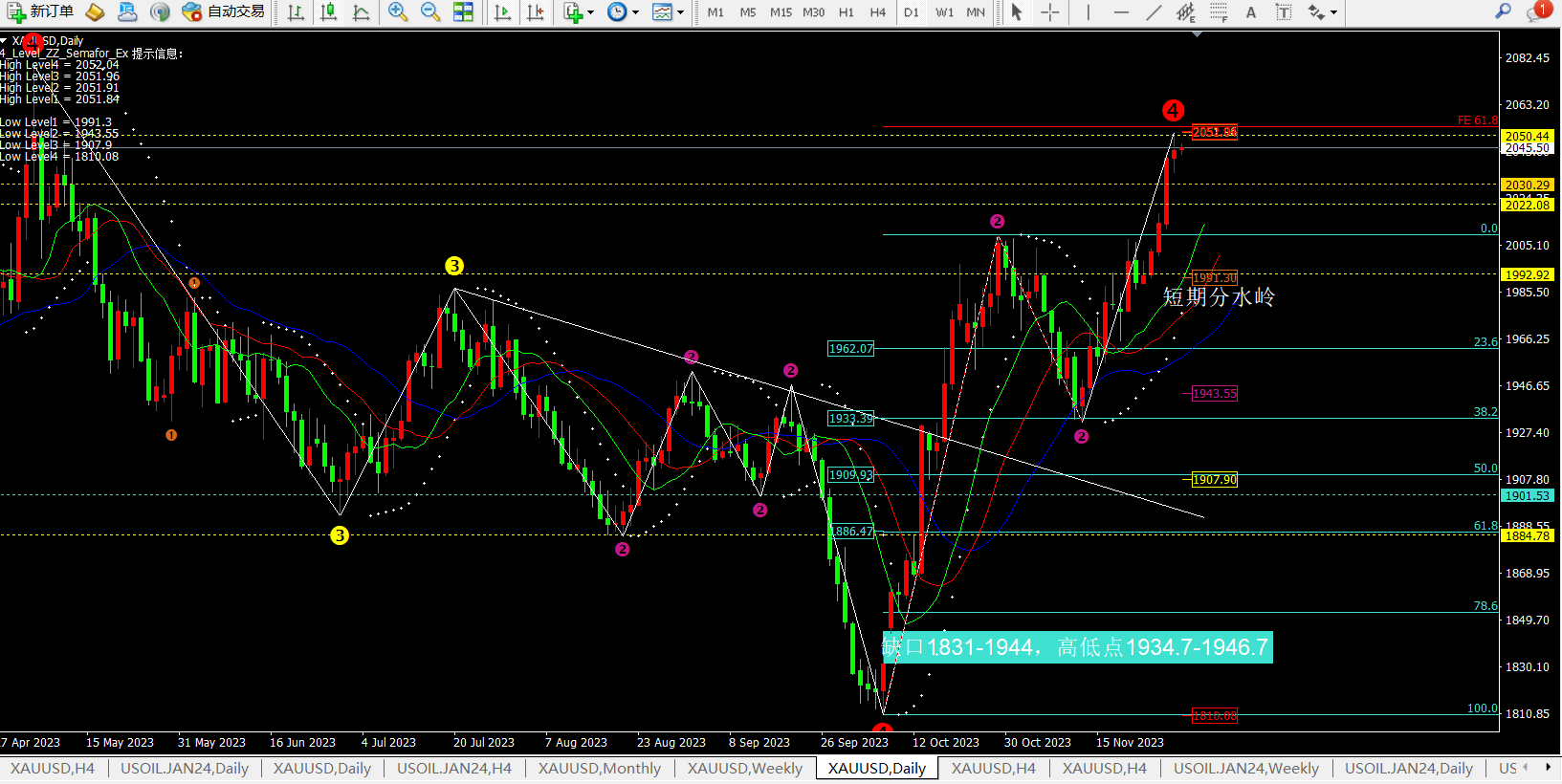
Task: Open the USOIL.JAN24,Weekly tab
Action: point(1246,768)
